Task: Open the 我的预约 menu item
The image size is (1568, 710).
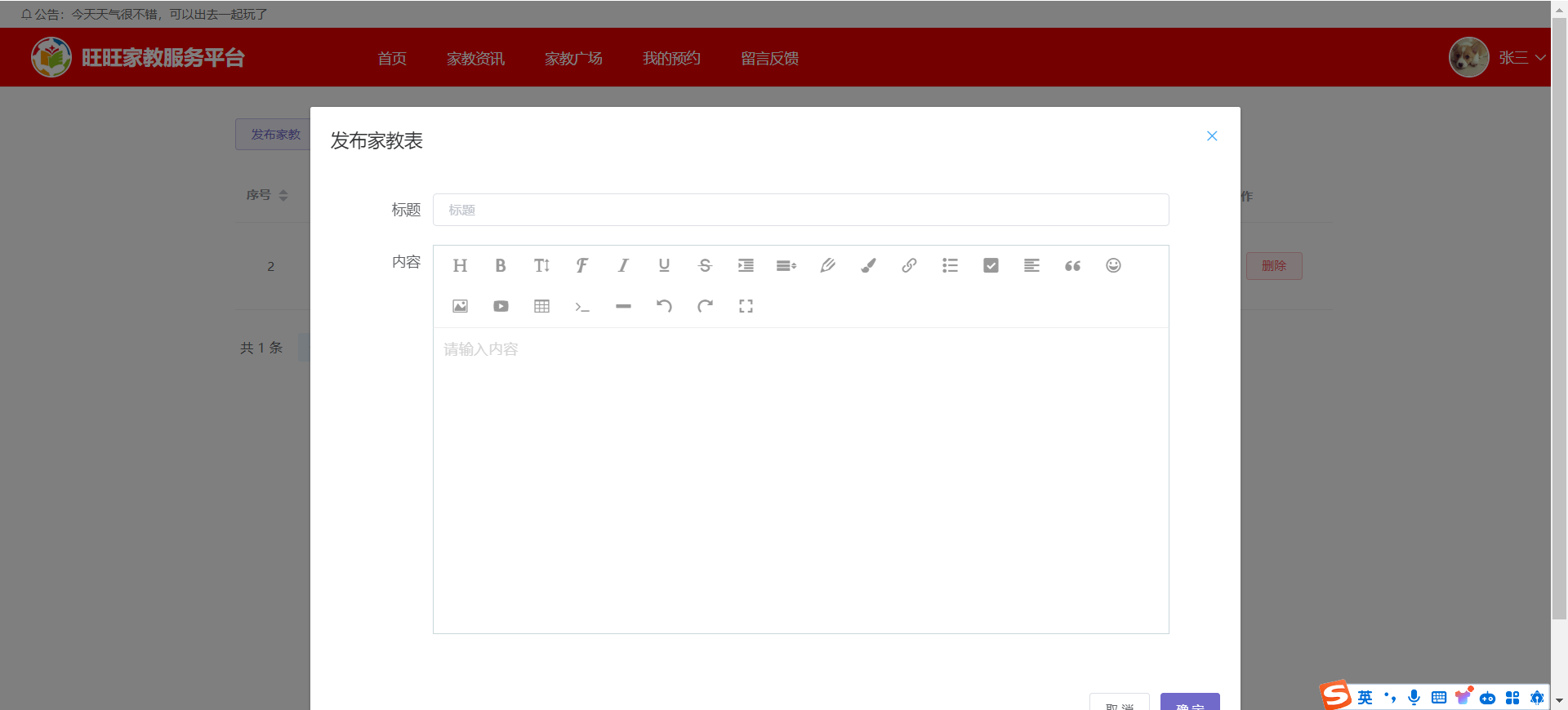Action: pyautogui.click(x=671, y=58)
